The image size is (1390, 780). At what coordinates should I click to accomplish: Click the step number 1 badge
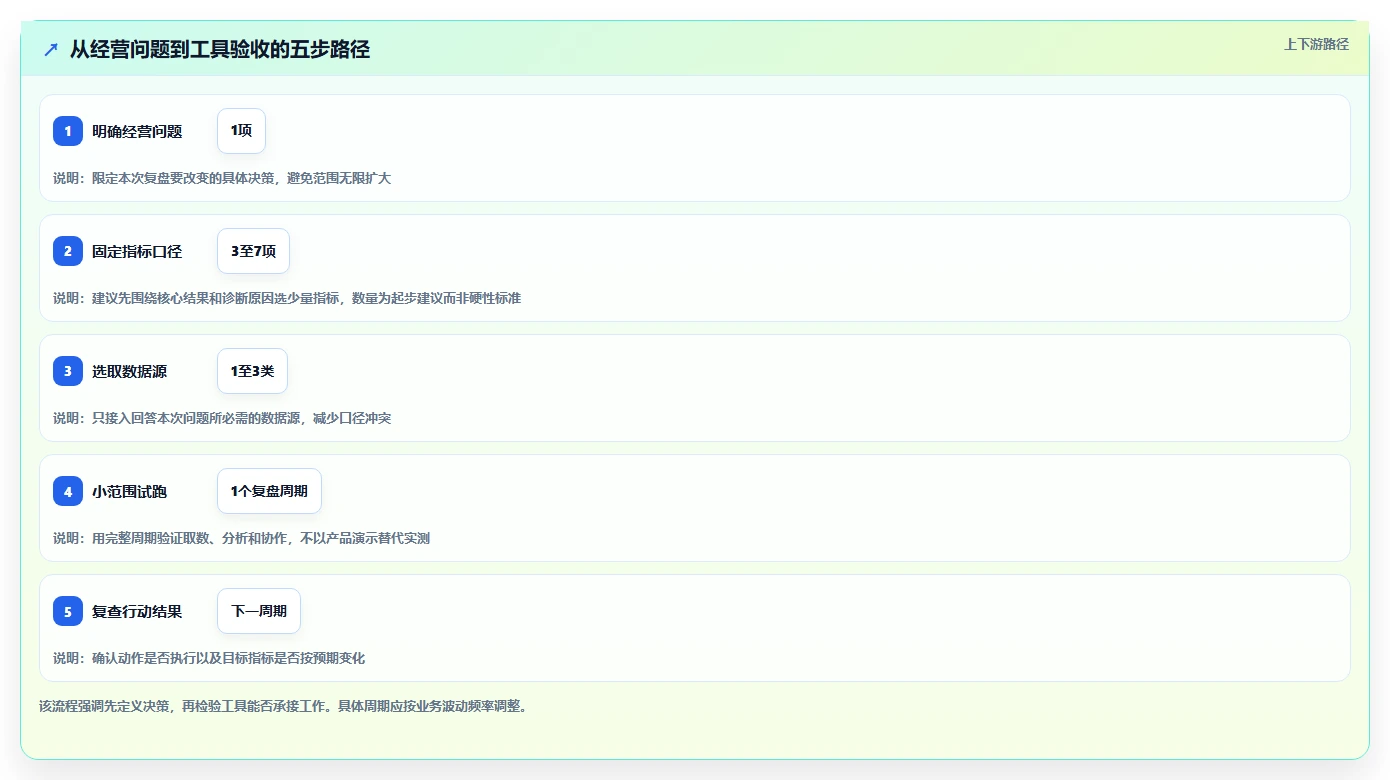point(68,131)
